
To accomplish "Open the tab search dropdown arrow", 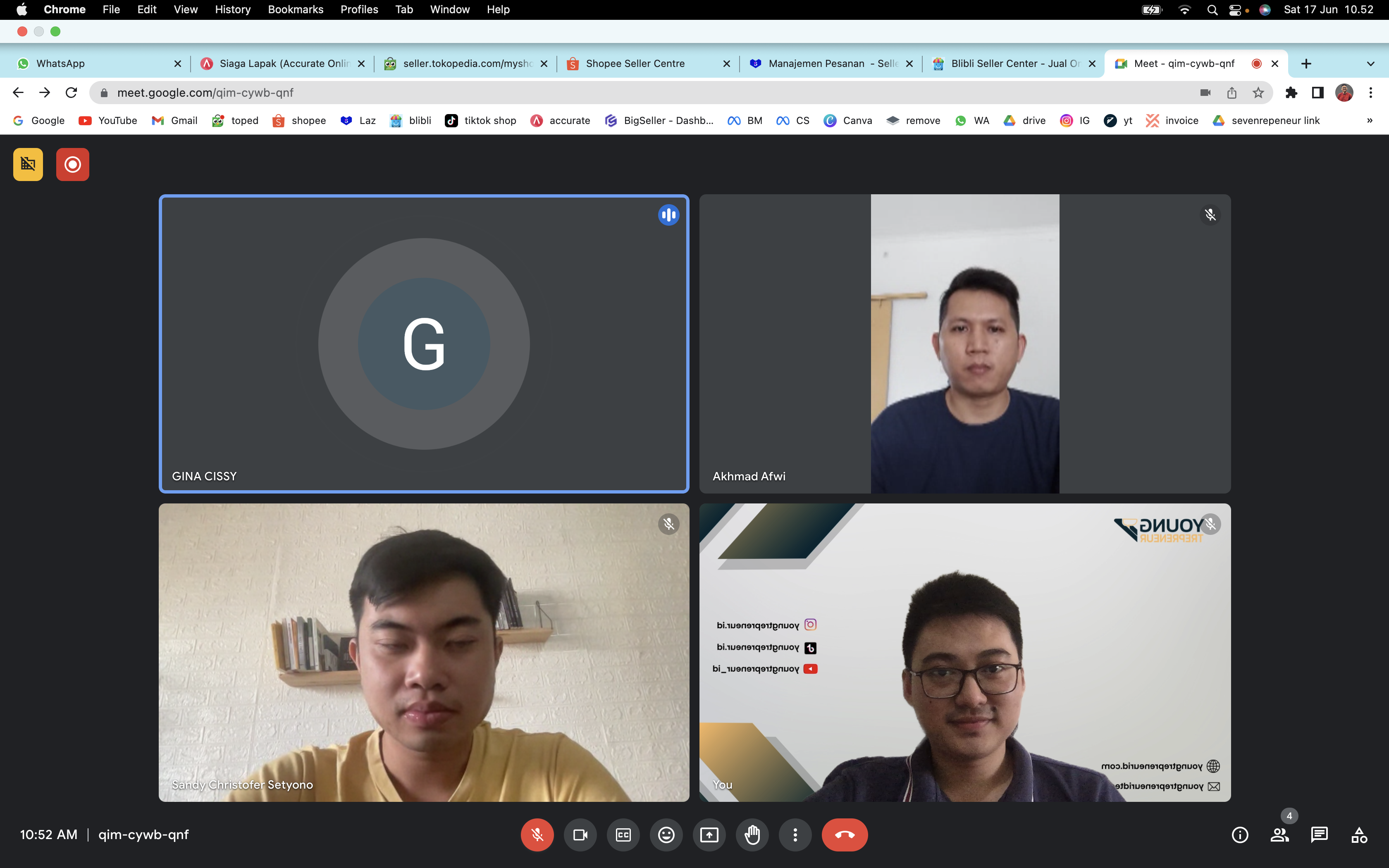I will tap(1371, 64).
